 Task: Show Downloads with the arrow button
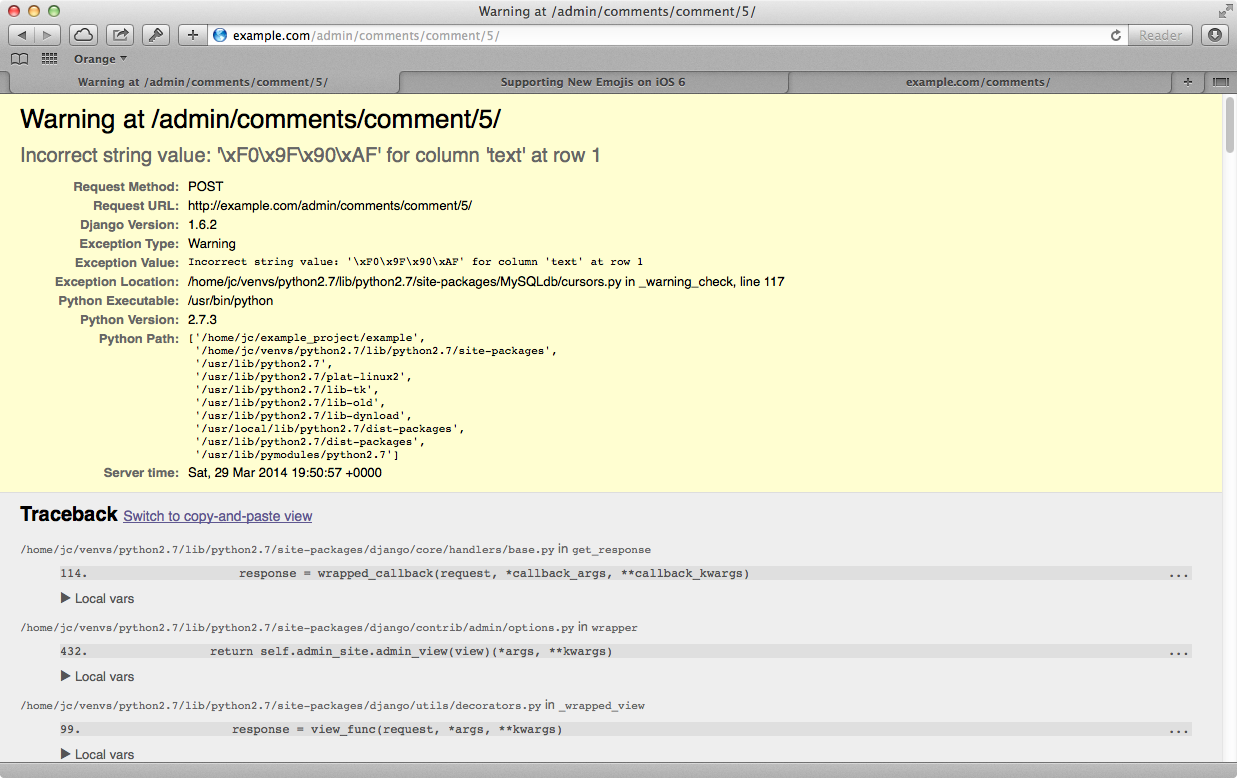coord(1214,35)
